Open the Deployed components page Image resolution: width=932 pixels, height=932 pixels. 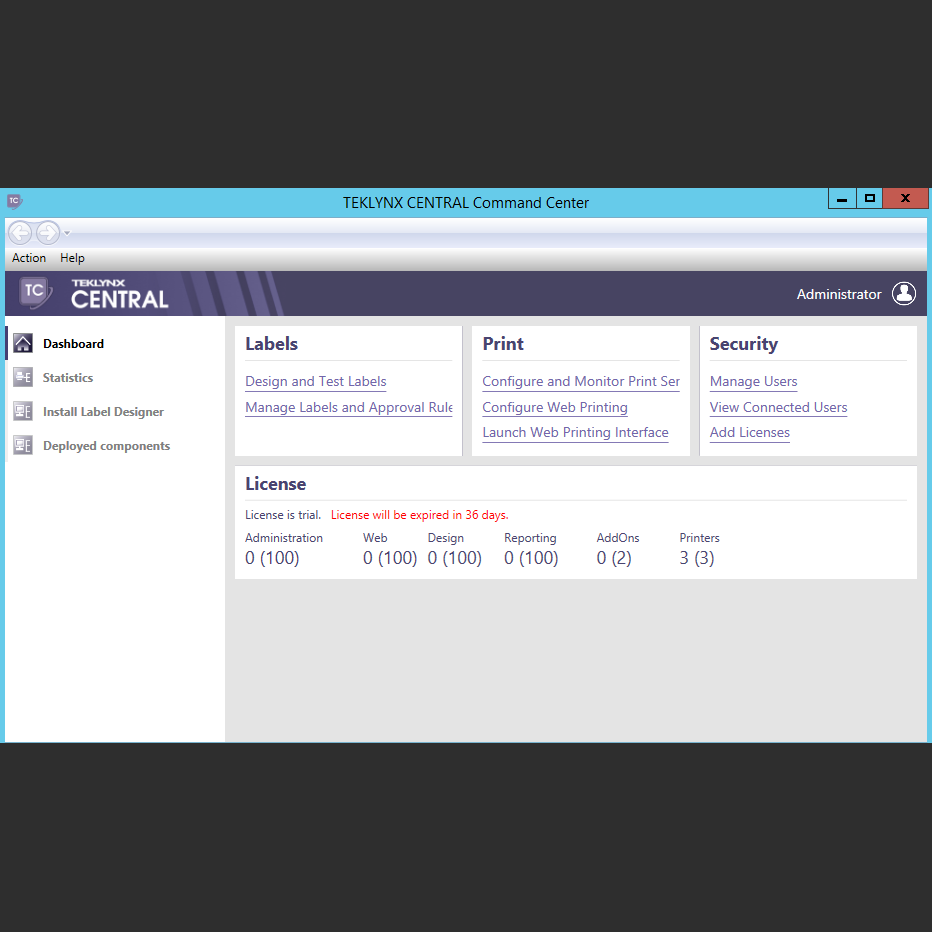pos(106,446)
